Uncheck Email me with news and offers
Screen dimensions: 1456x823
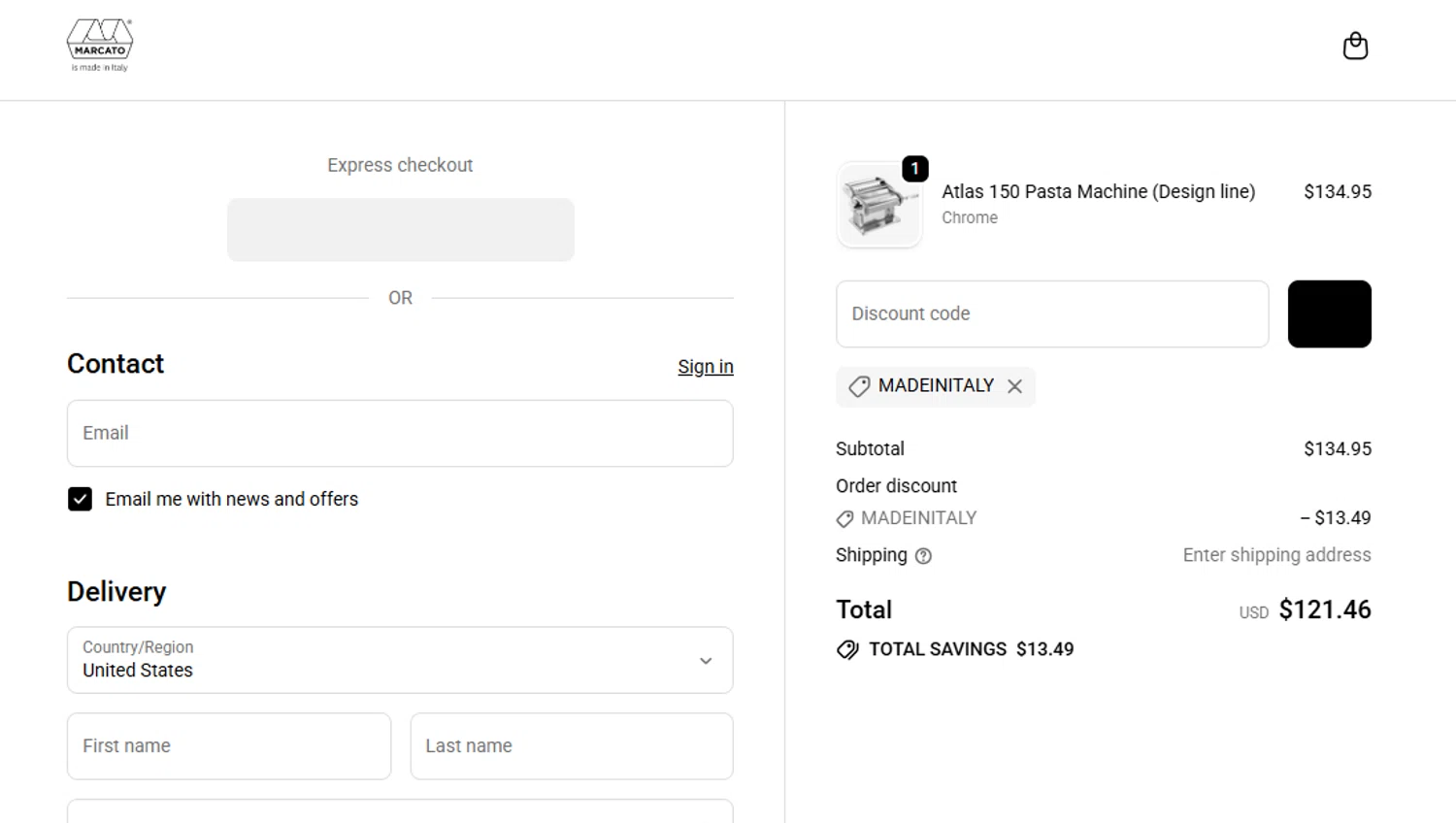pyautogui.click(x=80, y=499)
